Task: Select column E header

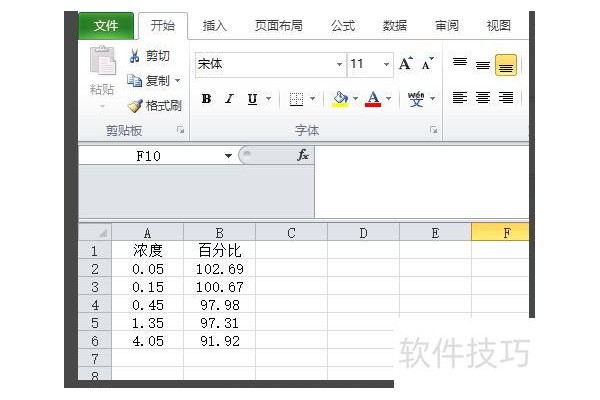Action: 435,232
